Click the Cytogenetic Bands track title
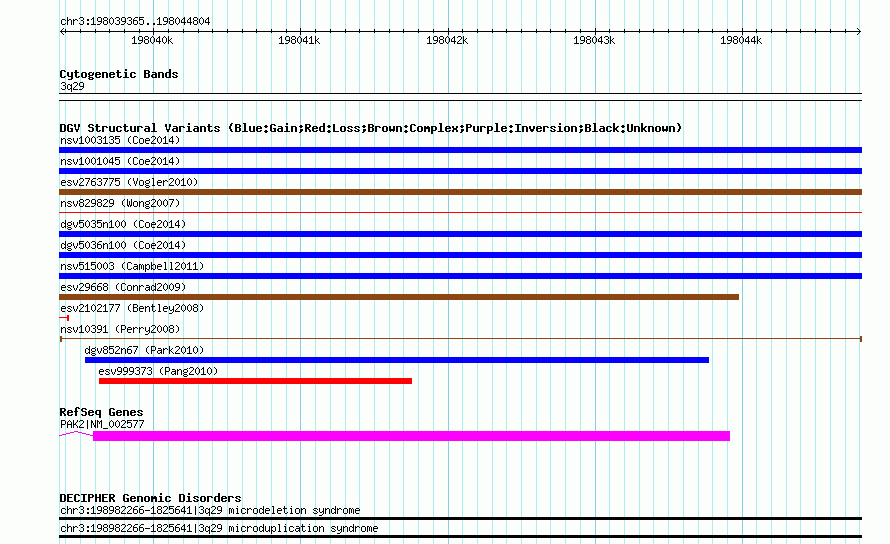 pos(119,74)
